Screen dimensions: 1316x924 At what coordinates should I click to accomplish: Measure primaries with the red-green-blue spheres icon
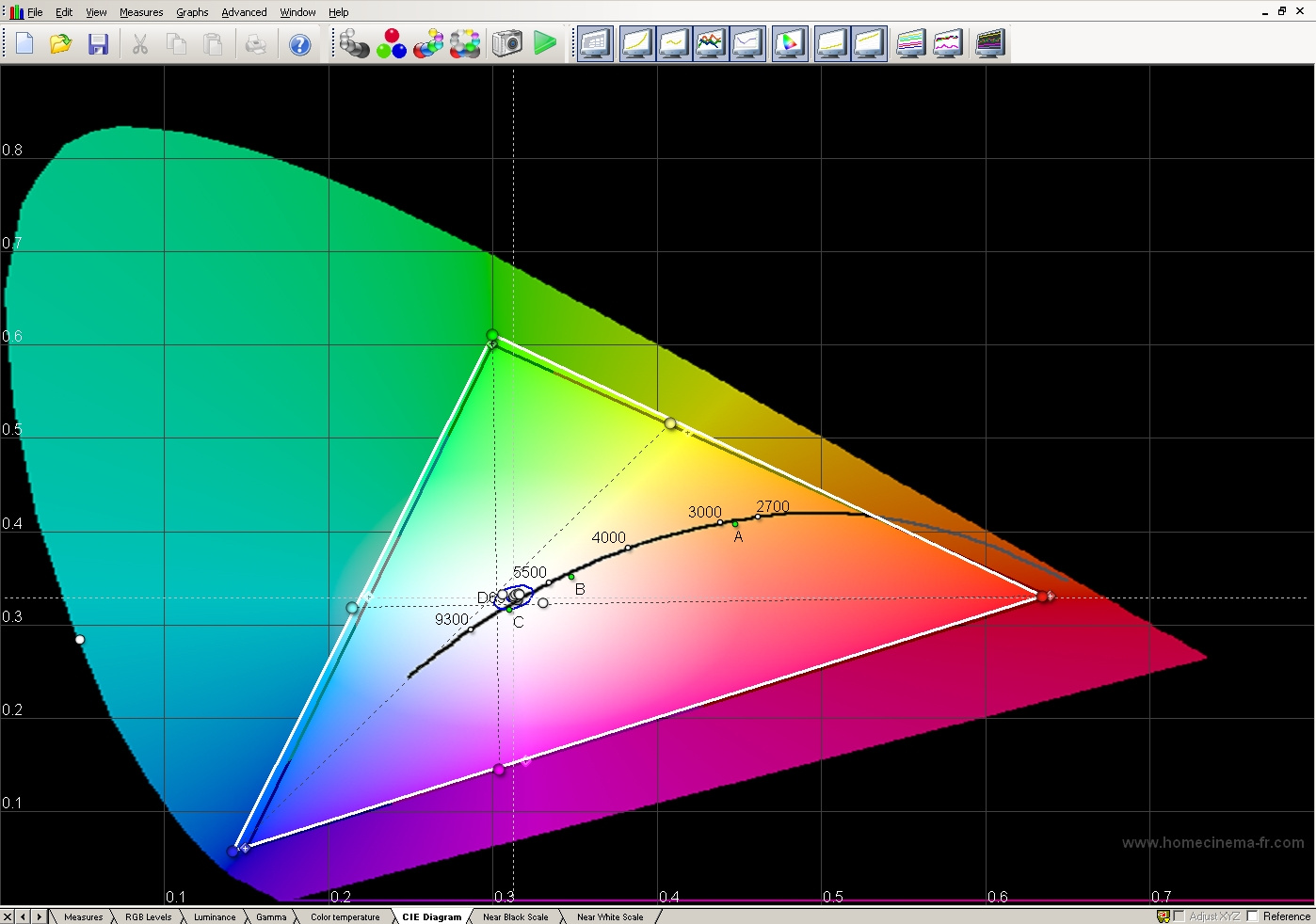click(x=392, y=43)
